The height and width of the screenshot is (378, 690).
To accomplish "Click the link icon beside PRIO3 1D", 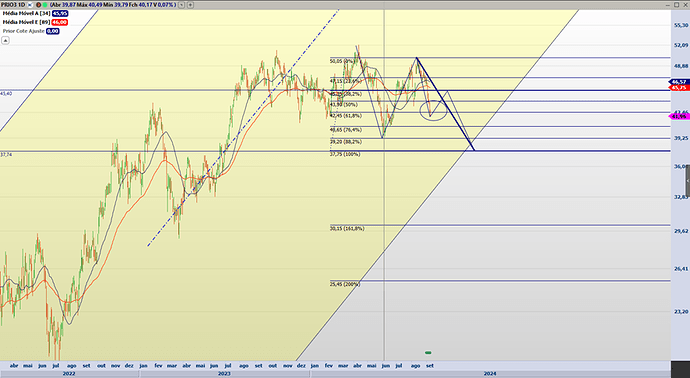I will coord(30,5).
